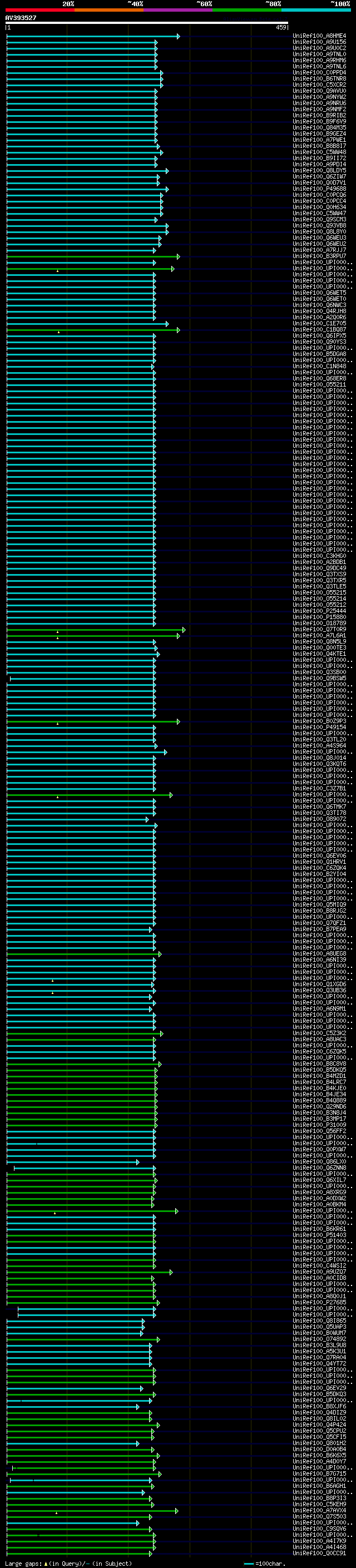This screenshot has width=356, height=1568.
Task: Click hit label UniRef100_P15880
Action: 319,617
